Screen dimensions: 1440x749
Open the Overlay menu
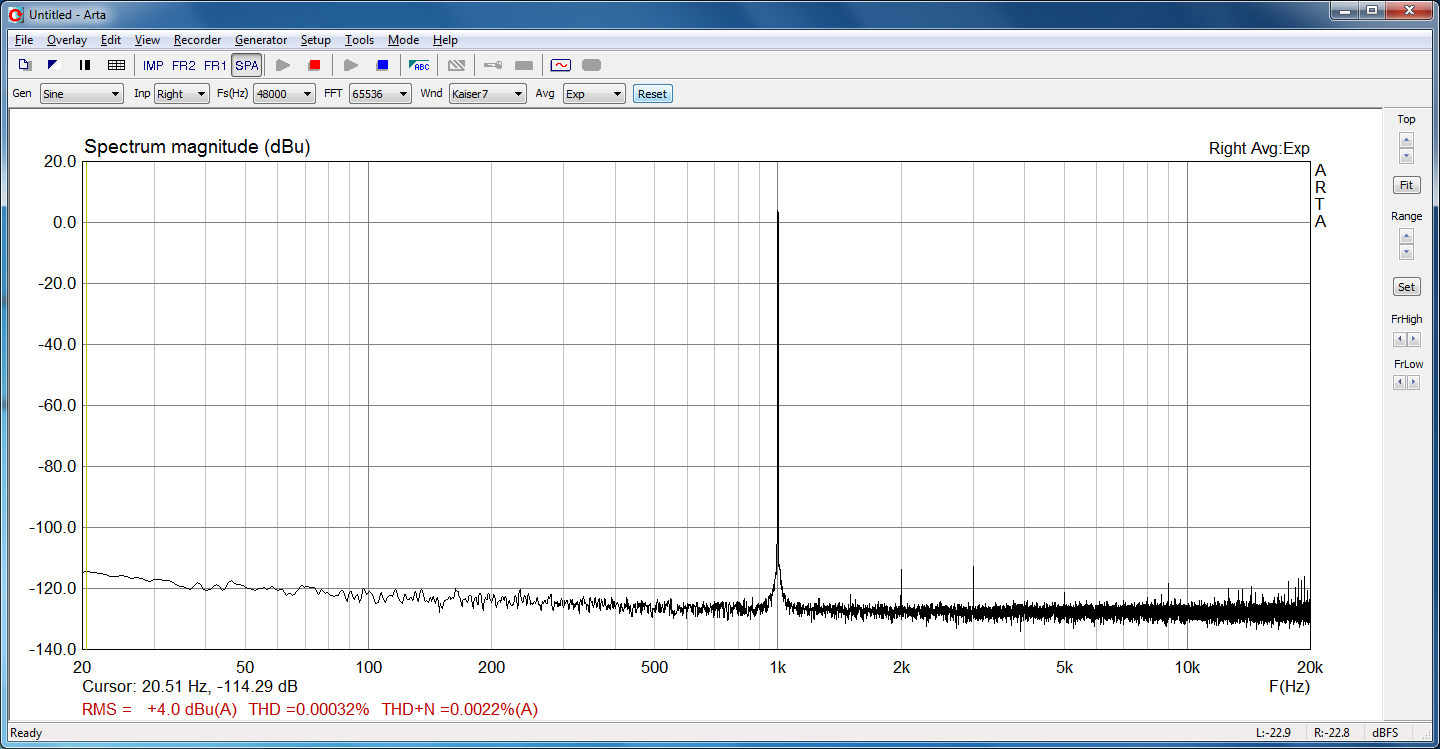click(x=67, y=40)
